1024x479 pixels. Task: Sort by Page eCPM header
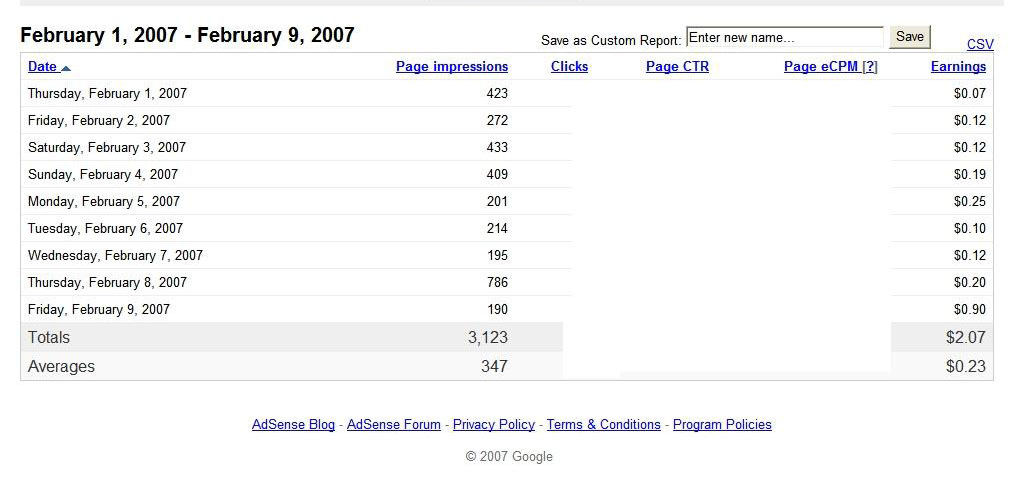[821, 67]
